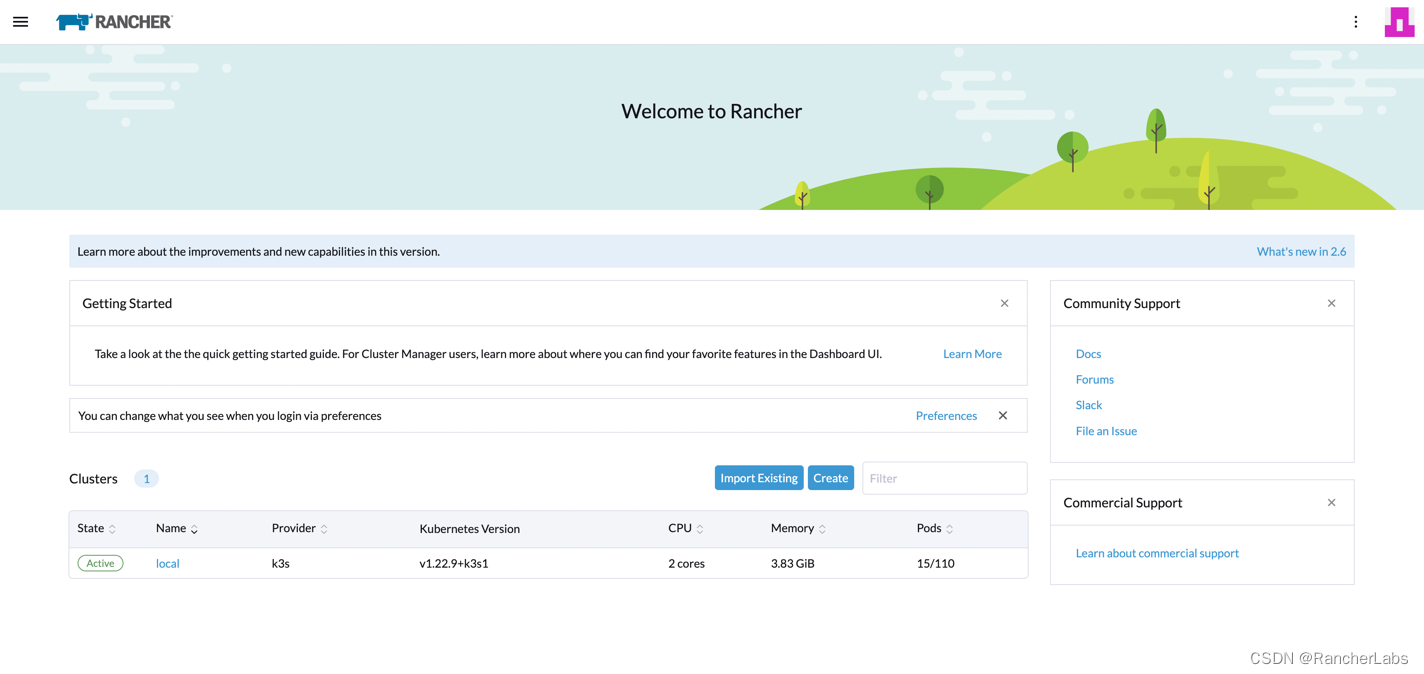
Task: Close the Commercial Support panel
Action: [1331, 502]
